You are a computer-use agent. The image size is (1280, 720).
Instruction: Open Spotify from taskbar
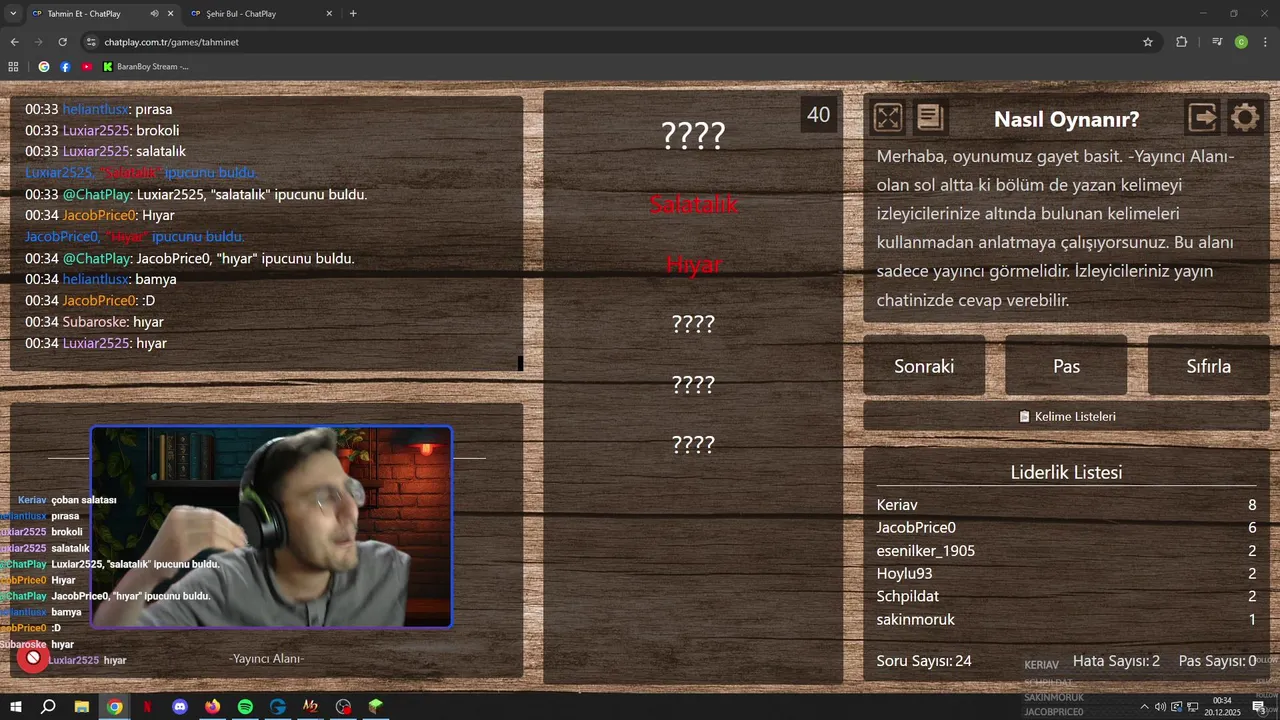click(x=245, y=707)
